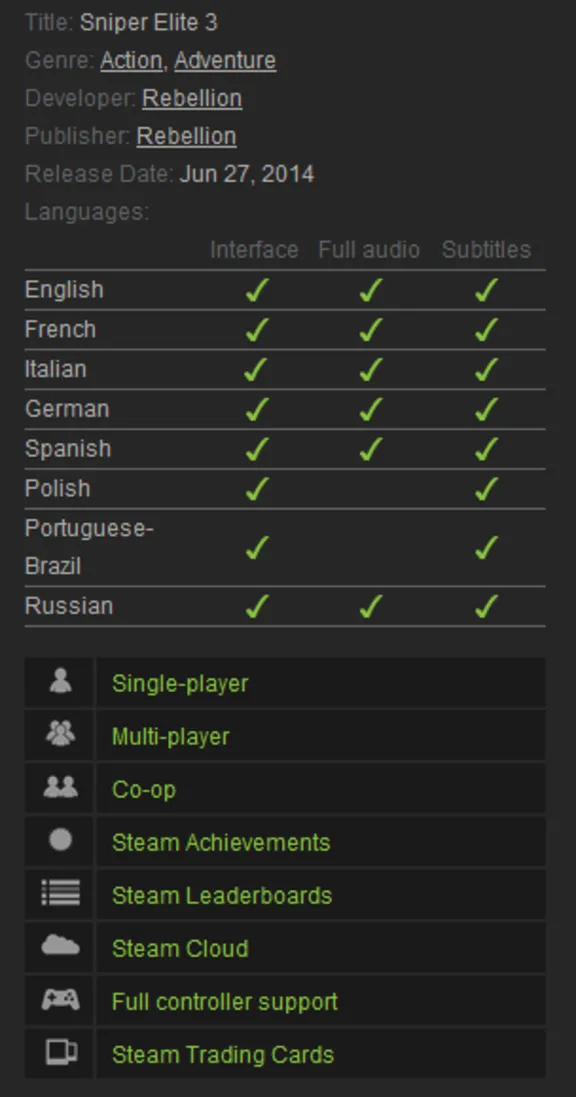Click the Multi-player group icon
The image size is (576, 1097).
[58, 736]
